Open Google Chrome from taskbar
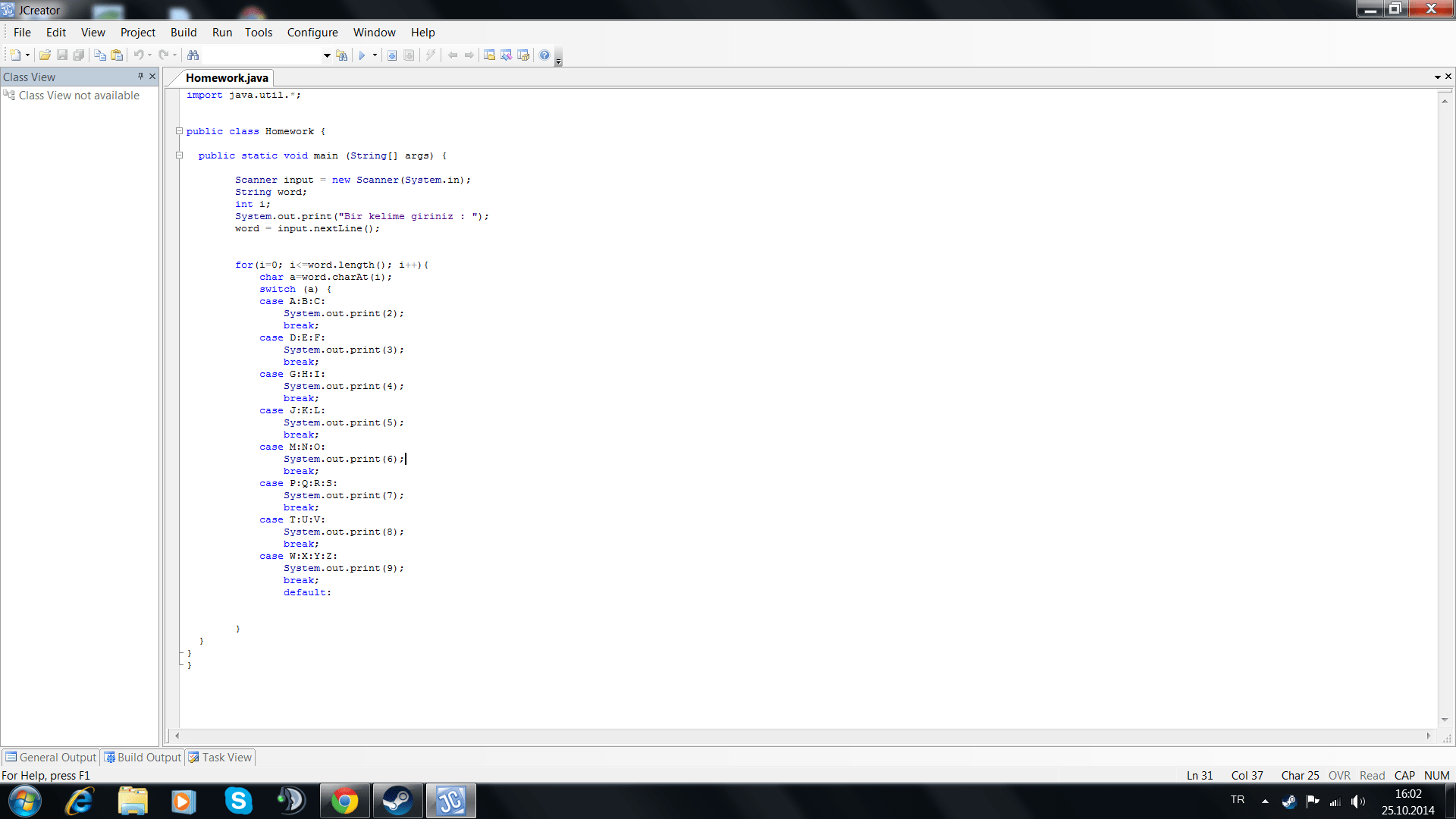1456x819 pixels. 344,801
